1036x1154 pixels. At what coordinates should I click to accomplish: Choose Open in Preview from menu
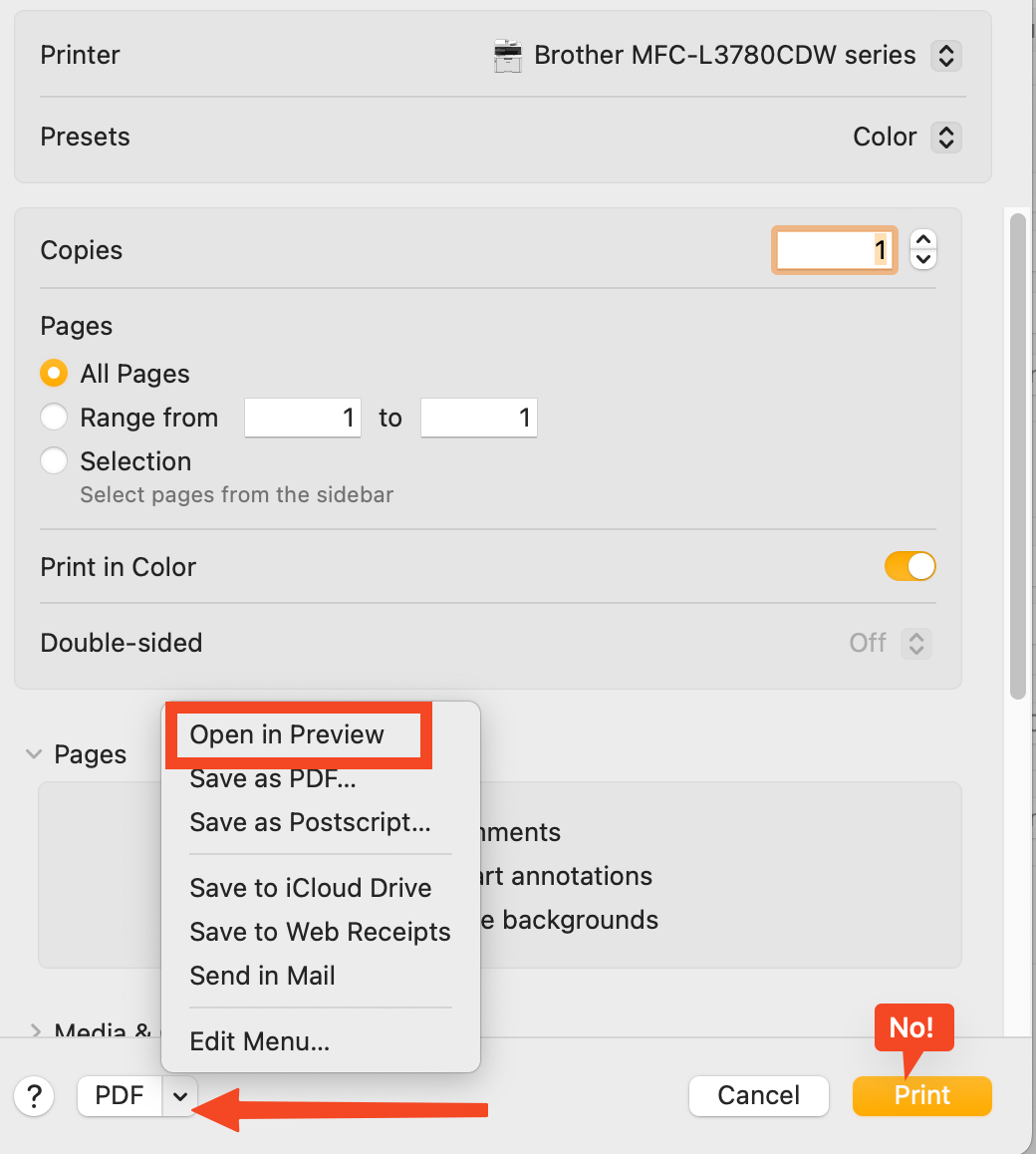click(287, 734)
